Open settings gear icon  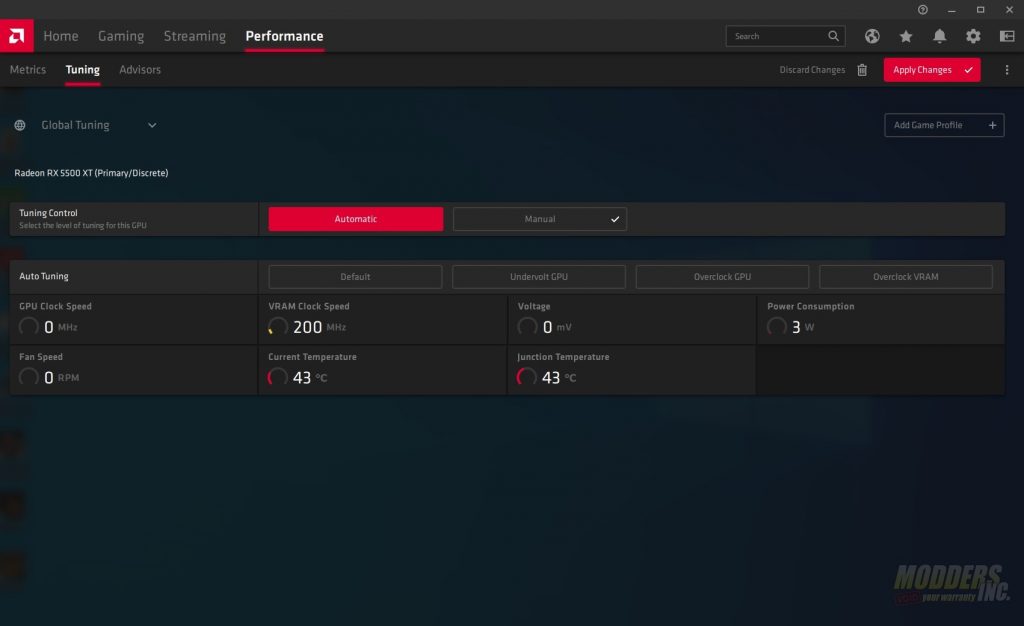click(x=973, y=36)
